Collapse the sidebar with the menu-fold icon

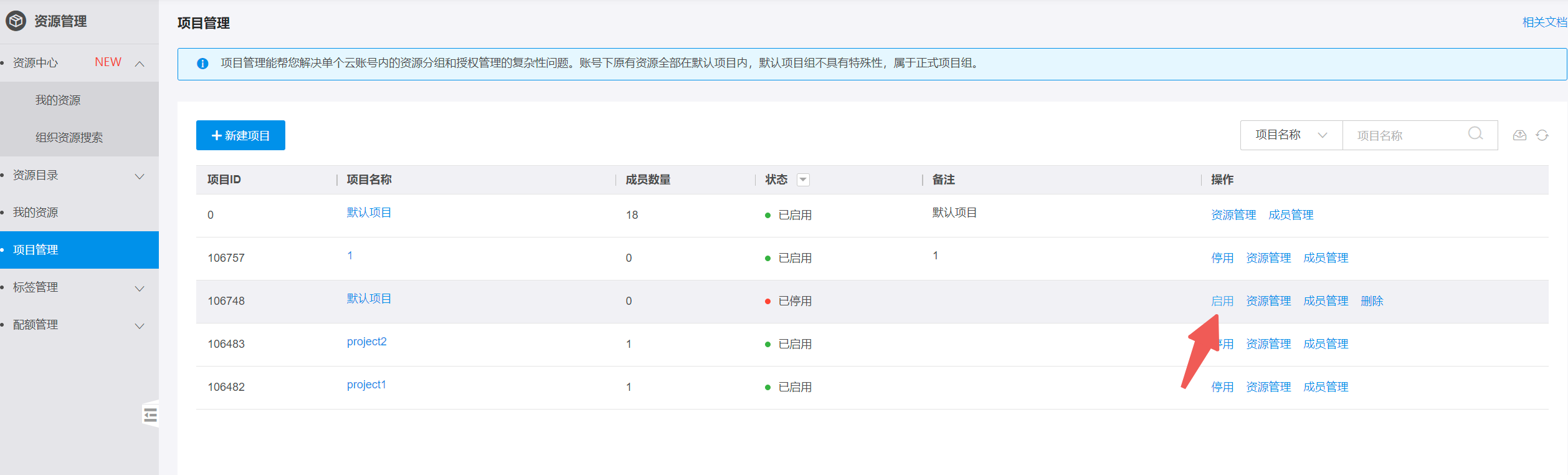click(150, 415)
